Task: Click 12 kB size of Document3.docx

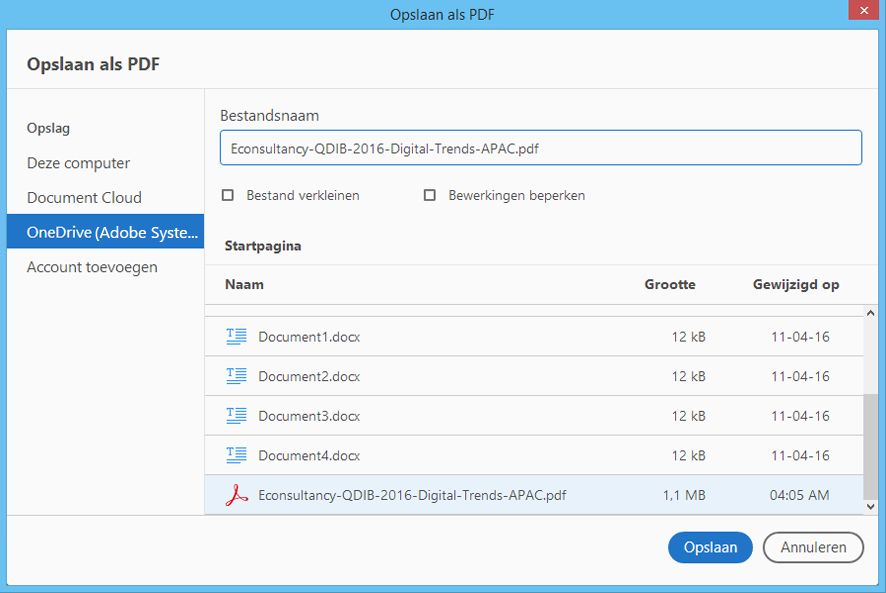Action: coord(688,416)
